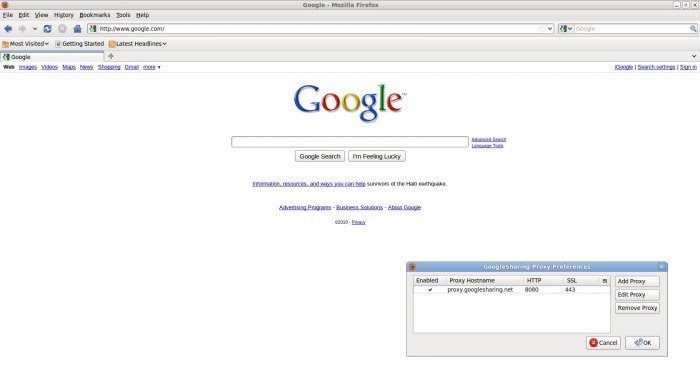This screenshot has width=700, height=389.
Task: Click the Forward arrow button
Action: click(22, 29)
